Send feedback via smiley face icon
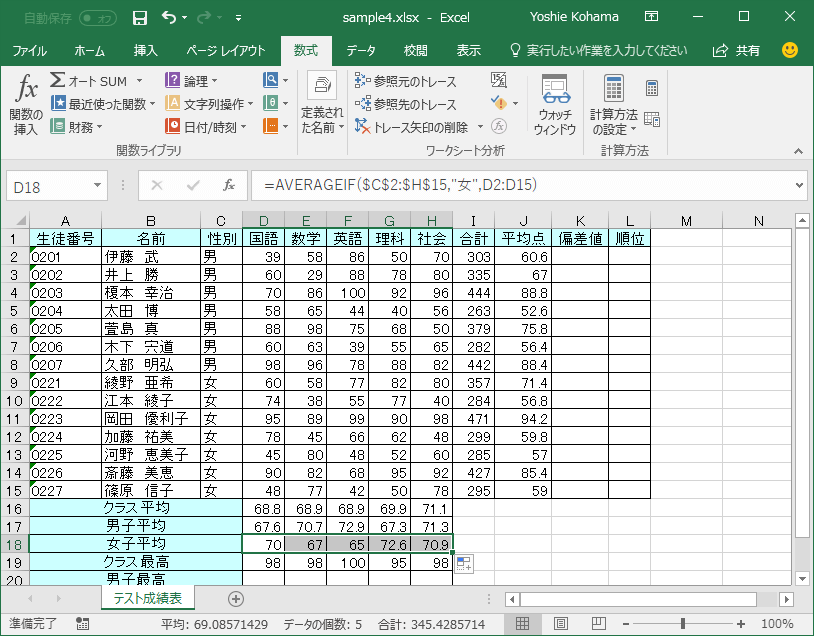814x636 pixels. (x=790, y=50)
